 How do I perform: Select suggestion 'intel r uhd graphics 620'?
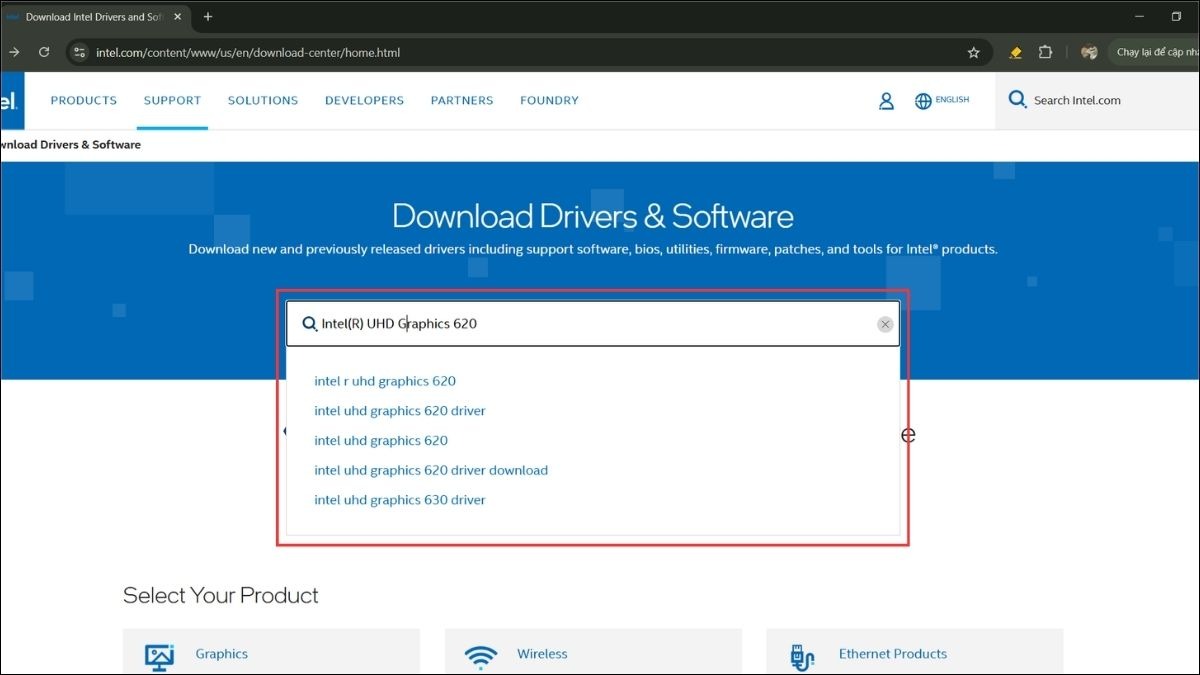tap(385, 381)
